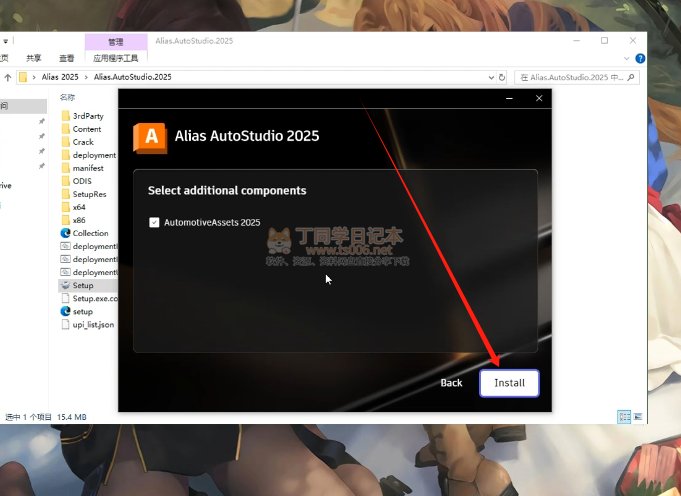
Task: Open the 应用程序工具 tab
Action: pos(116,58)
